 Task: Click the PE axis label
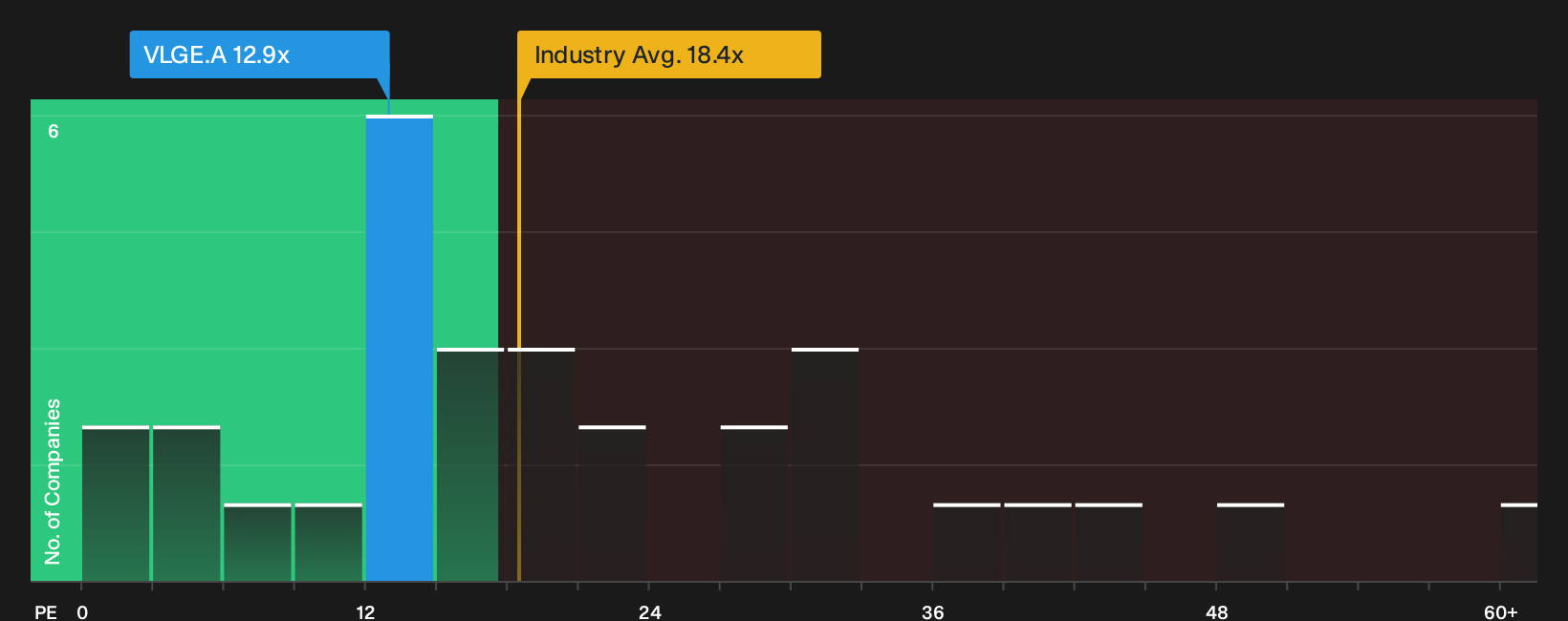click(46, 611)
